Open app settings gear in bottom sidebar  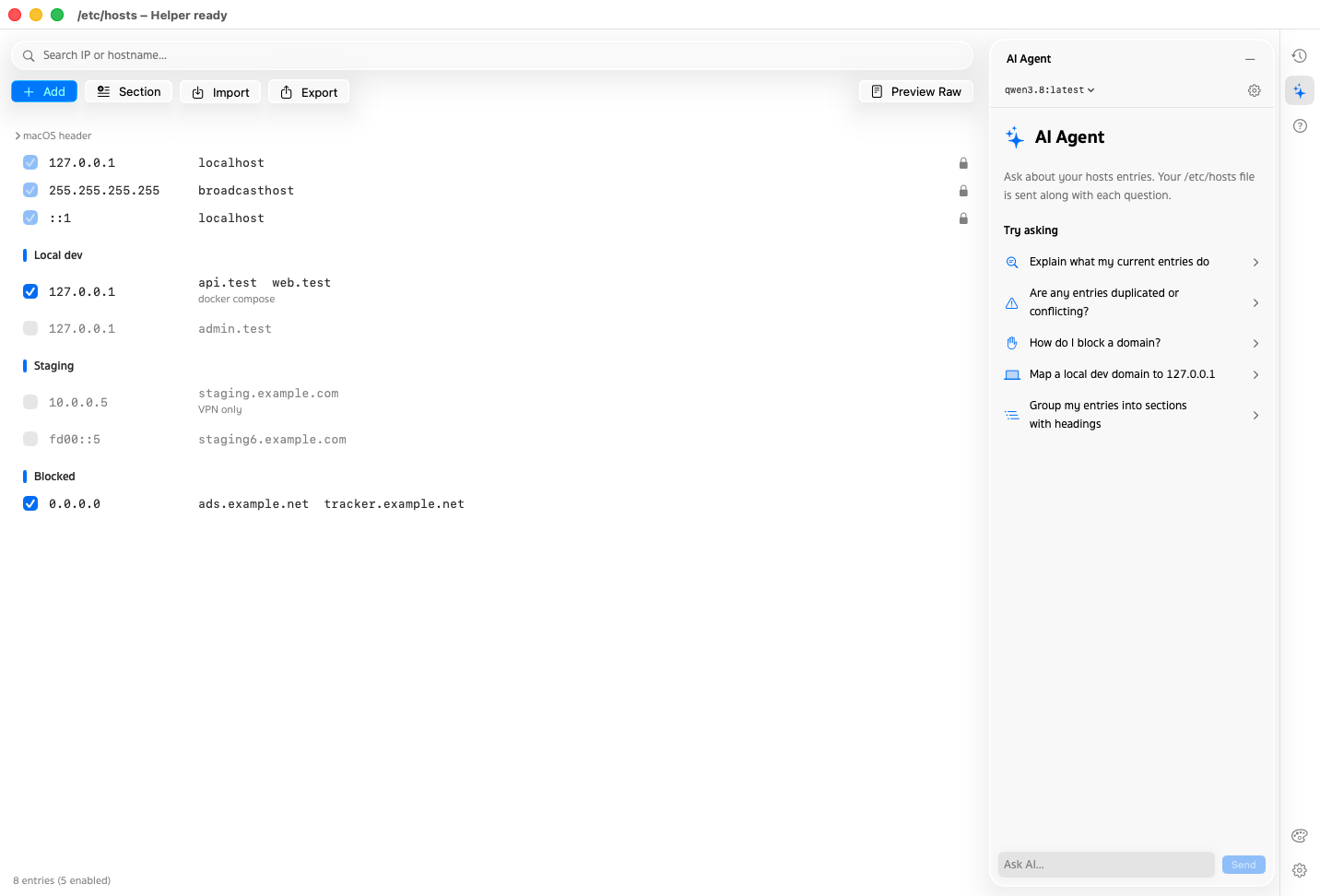click(1300, 870)
